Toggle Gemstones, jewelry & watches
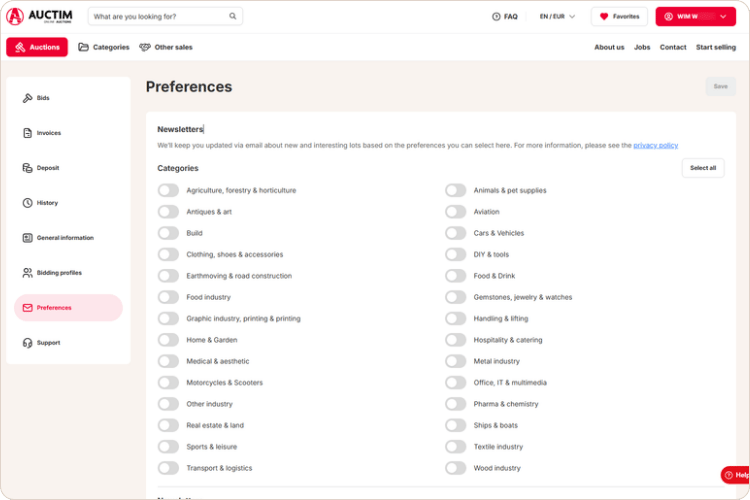This screenshot has width=750, height=500. point(455,297)
